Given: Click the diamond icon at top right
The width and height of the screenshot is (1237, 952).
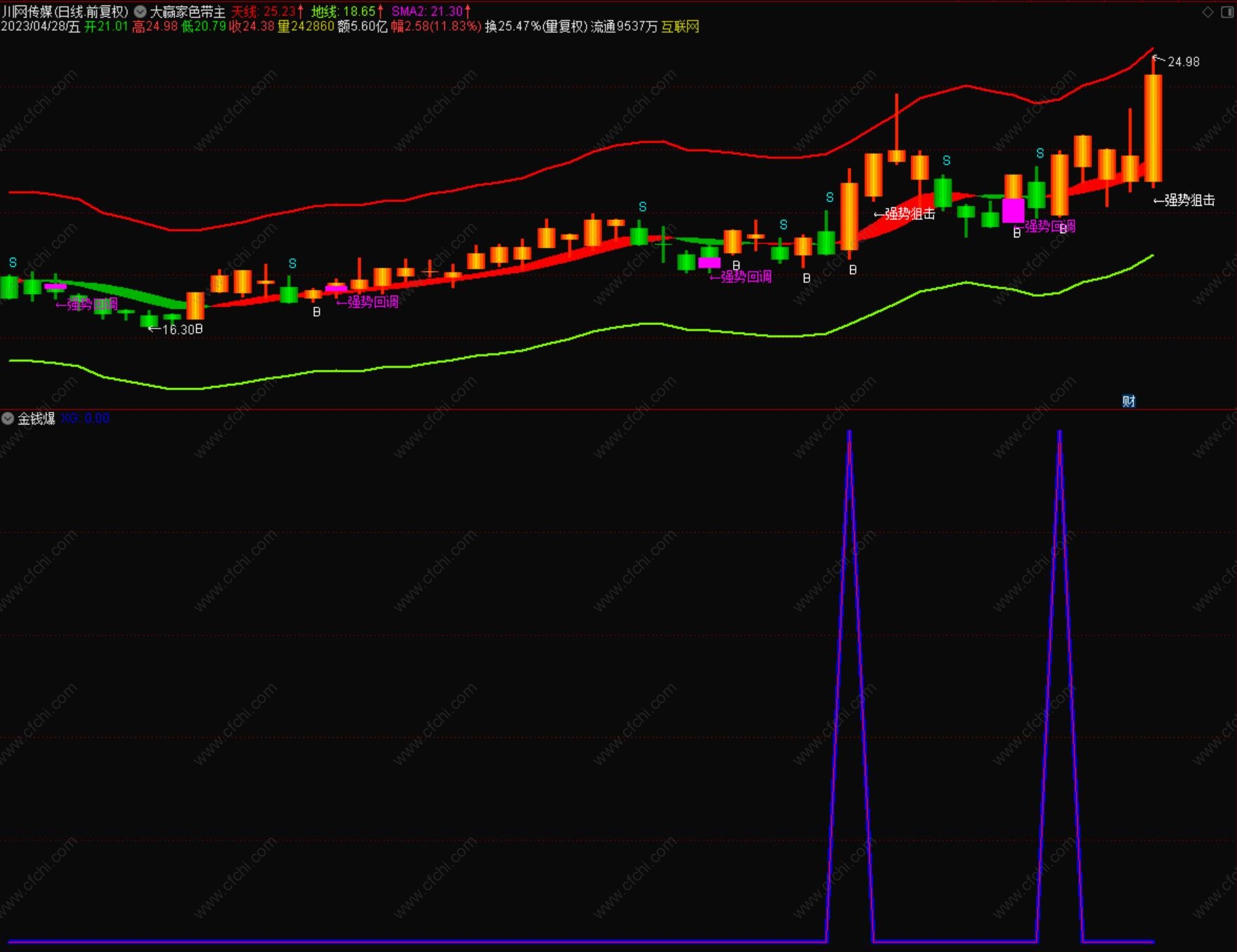Looking at the screenshot, I should point(1208,12).
